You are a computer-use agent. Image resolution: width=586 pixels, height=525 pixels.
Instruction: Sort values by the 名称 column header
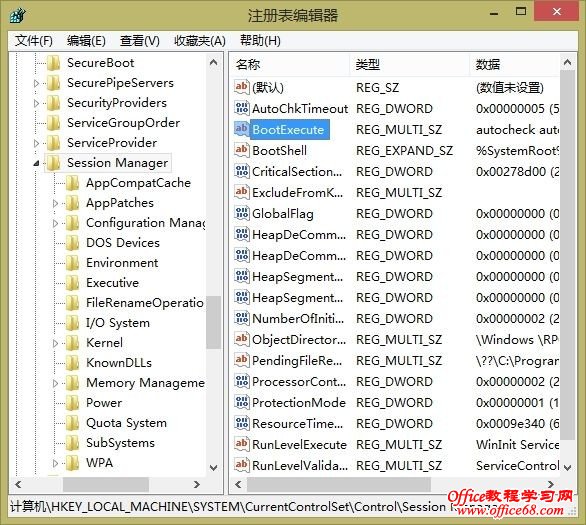click(x=289, y=65)
